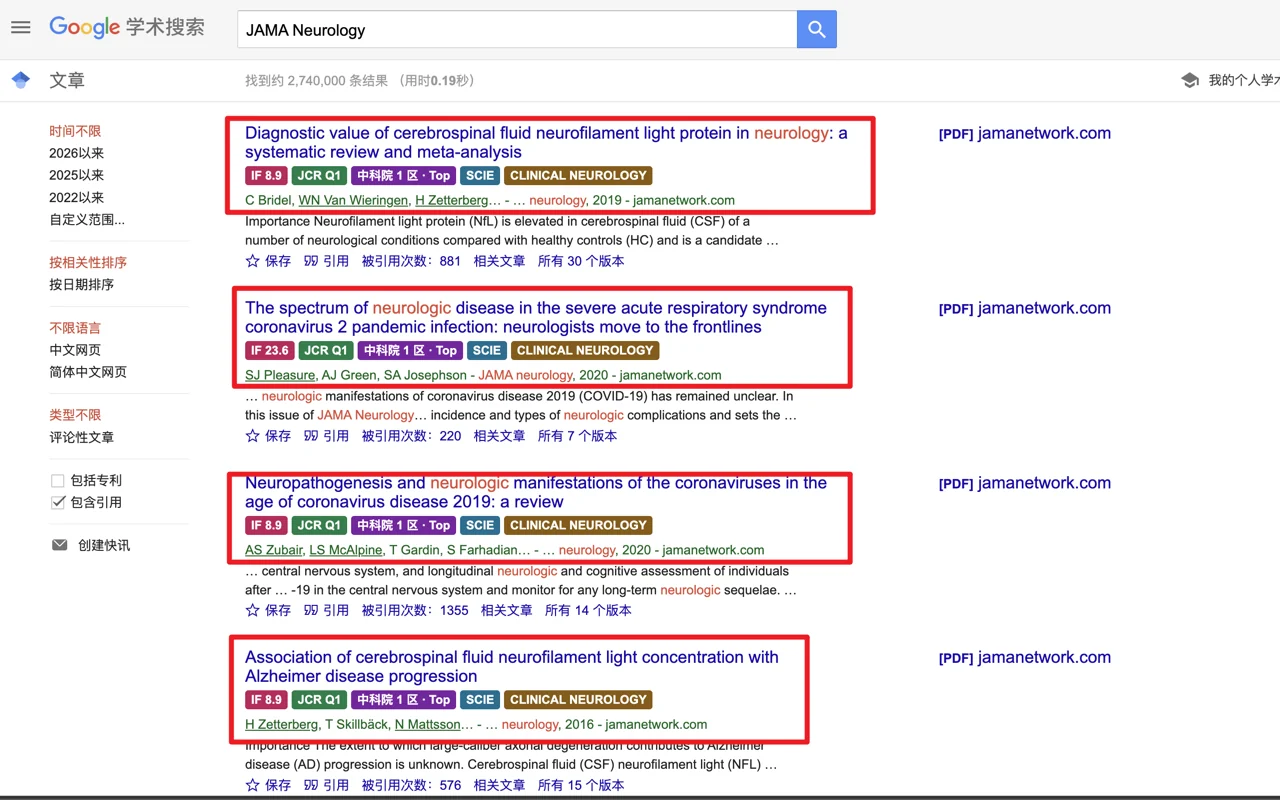Filter results by 2026以来
Screen dimensions: 1280x800
point(77,153)
